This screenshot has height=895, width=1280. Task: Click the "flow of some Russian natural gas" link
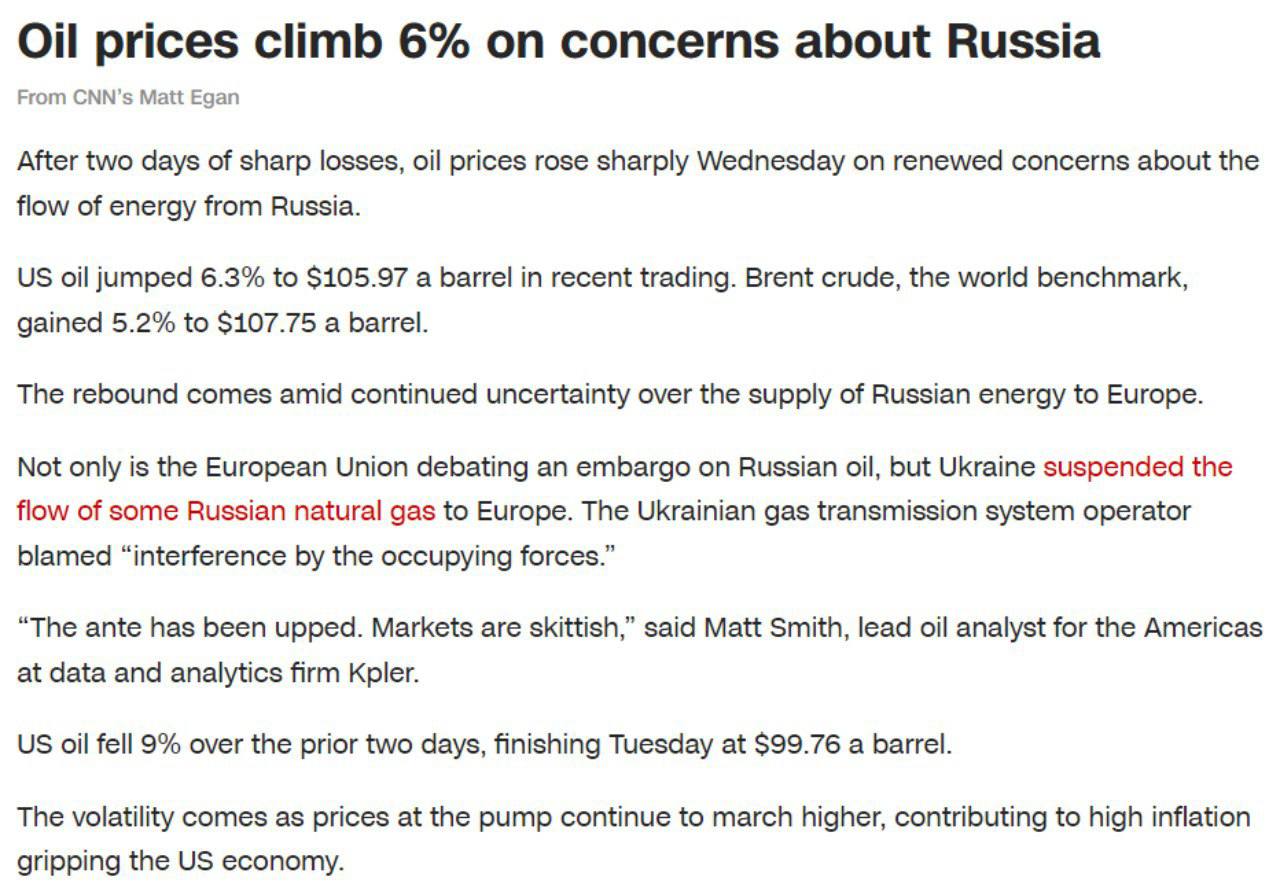click(226, 511)
